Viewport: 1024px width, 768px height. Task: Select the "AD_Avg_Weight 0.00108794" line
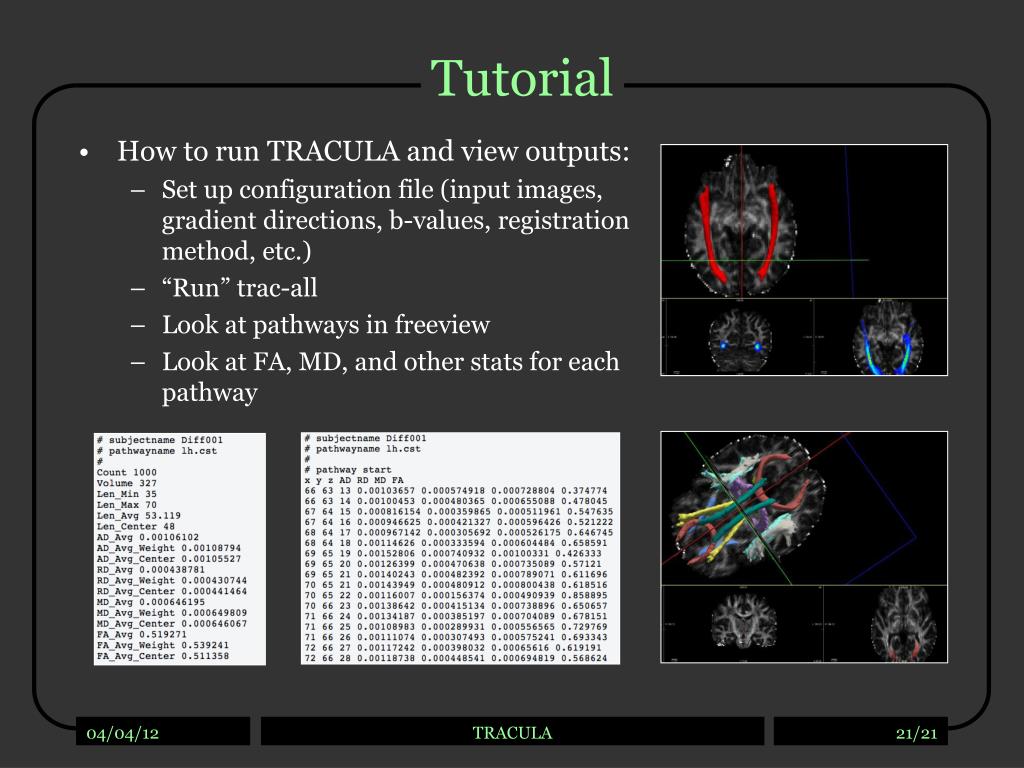point(168,548)
